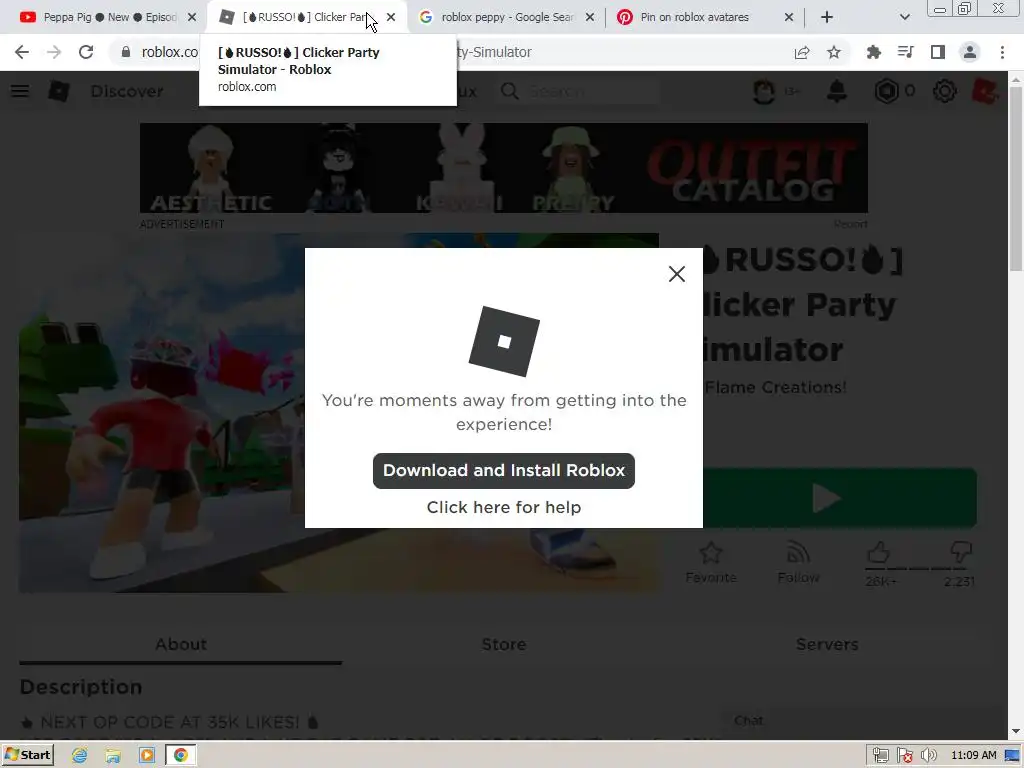Close the Peppa Pig tab

pos(192,17)
